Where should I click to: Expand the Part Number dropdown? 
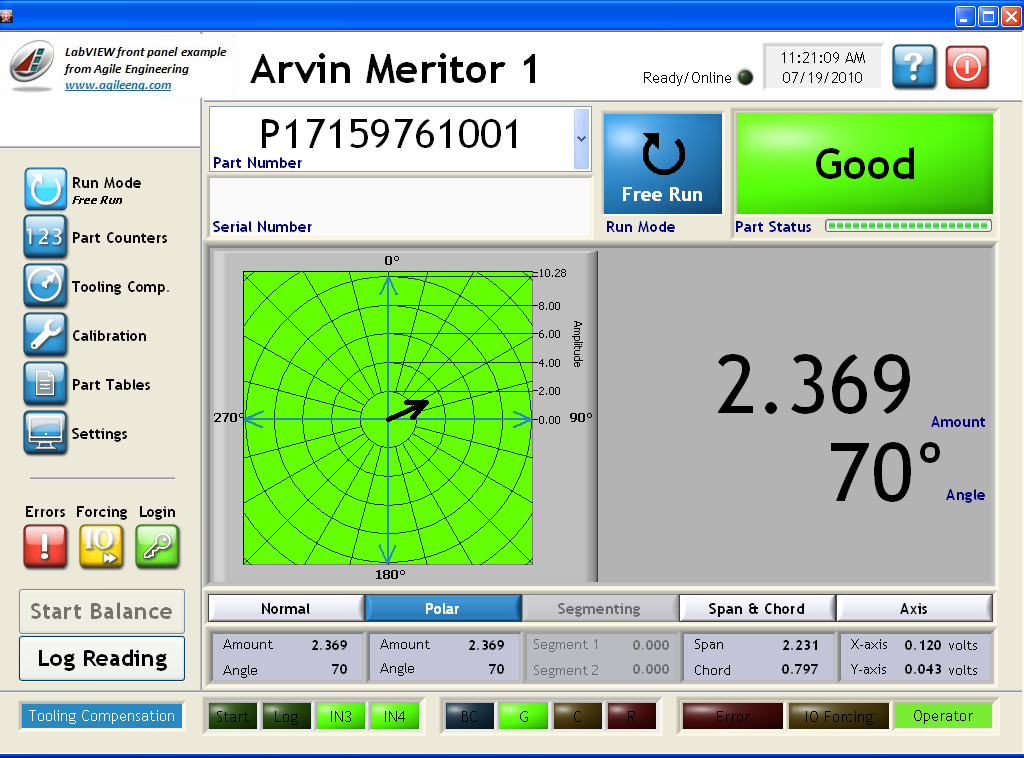pos(581,139)
